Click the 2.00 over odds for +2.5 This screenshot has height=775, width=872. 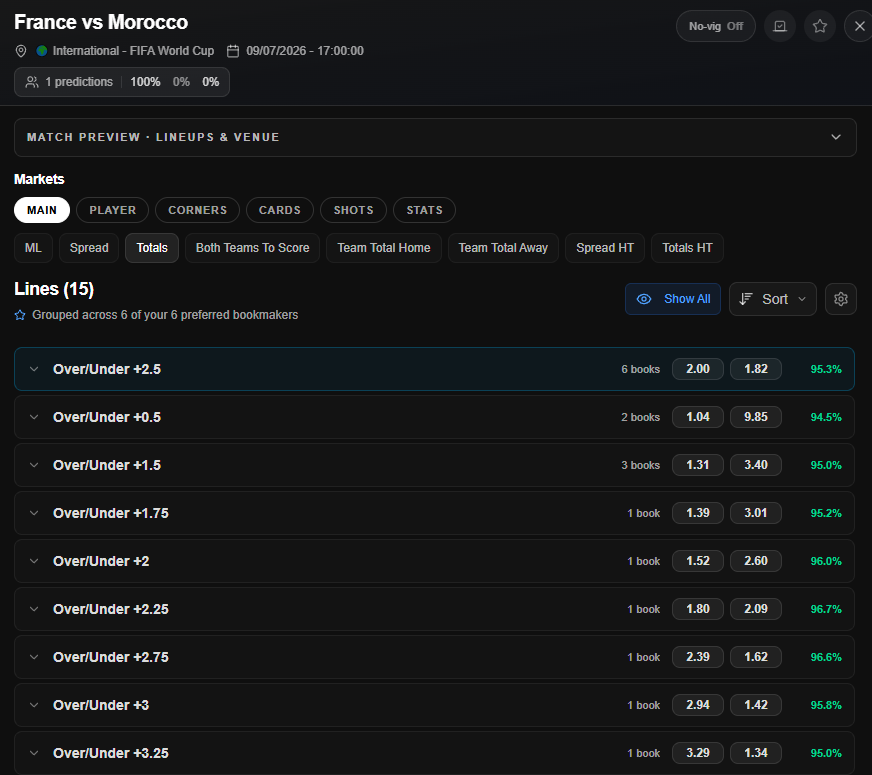[x=697, y=369]
